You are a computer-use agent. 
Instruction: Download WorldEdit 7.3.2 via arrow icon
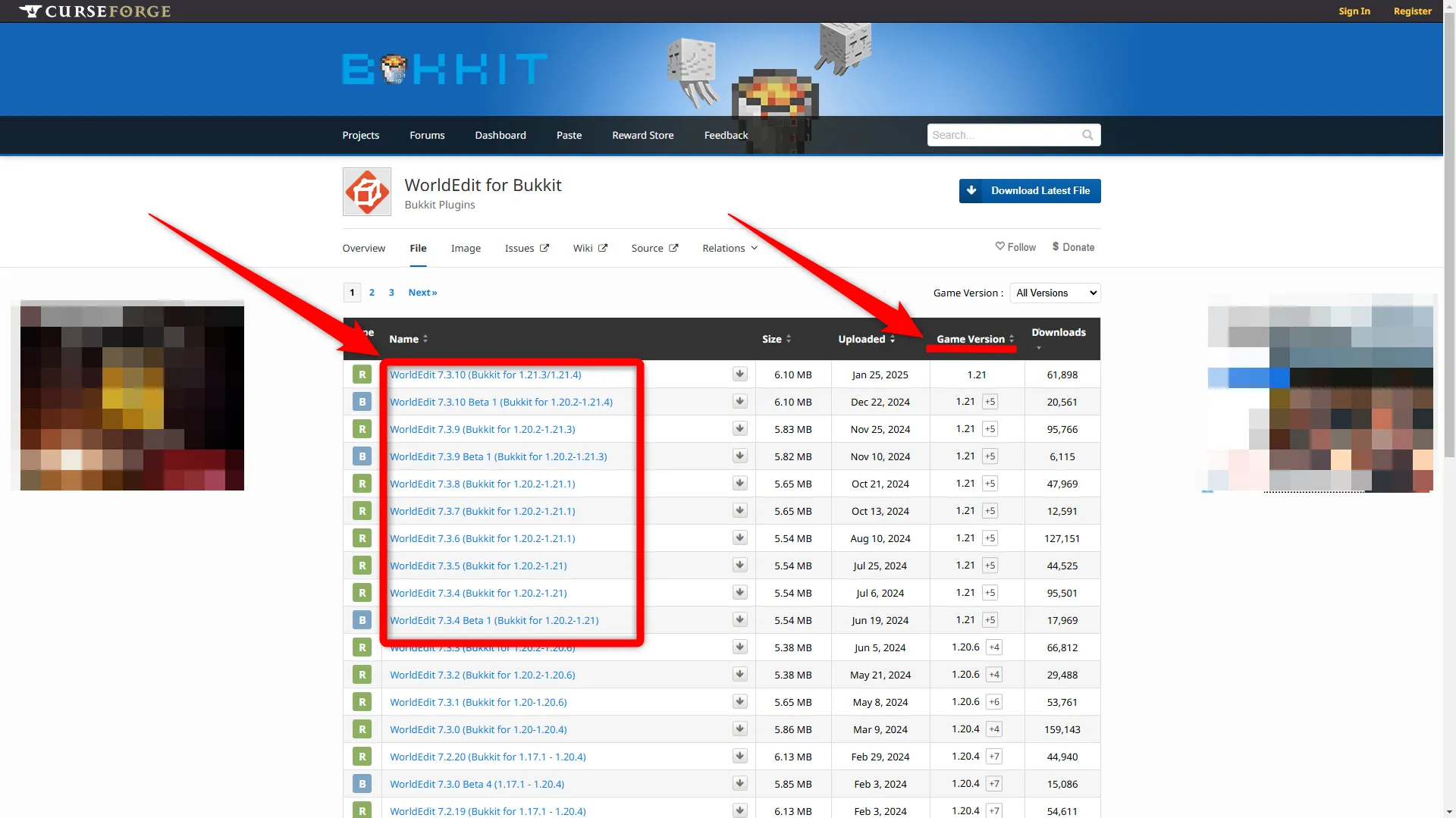739,675
